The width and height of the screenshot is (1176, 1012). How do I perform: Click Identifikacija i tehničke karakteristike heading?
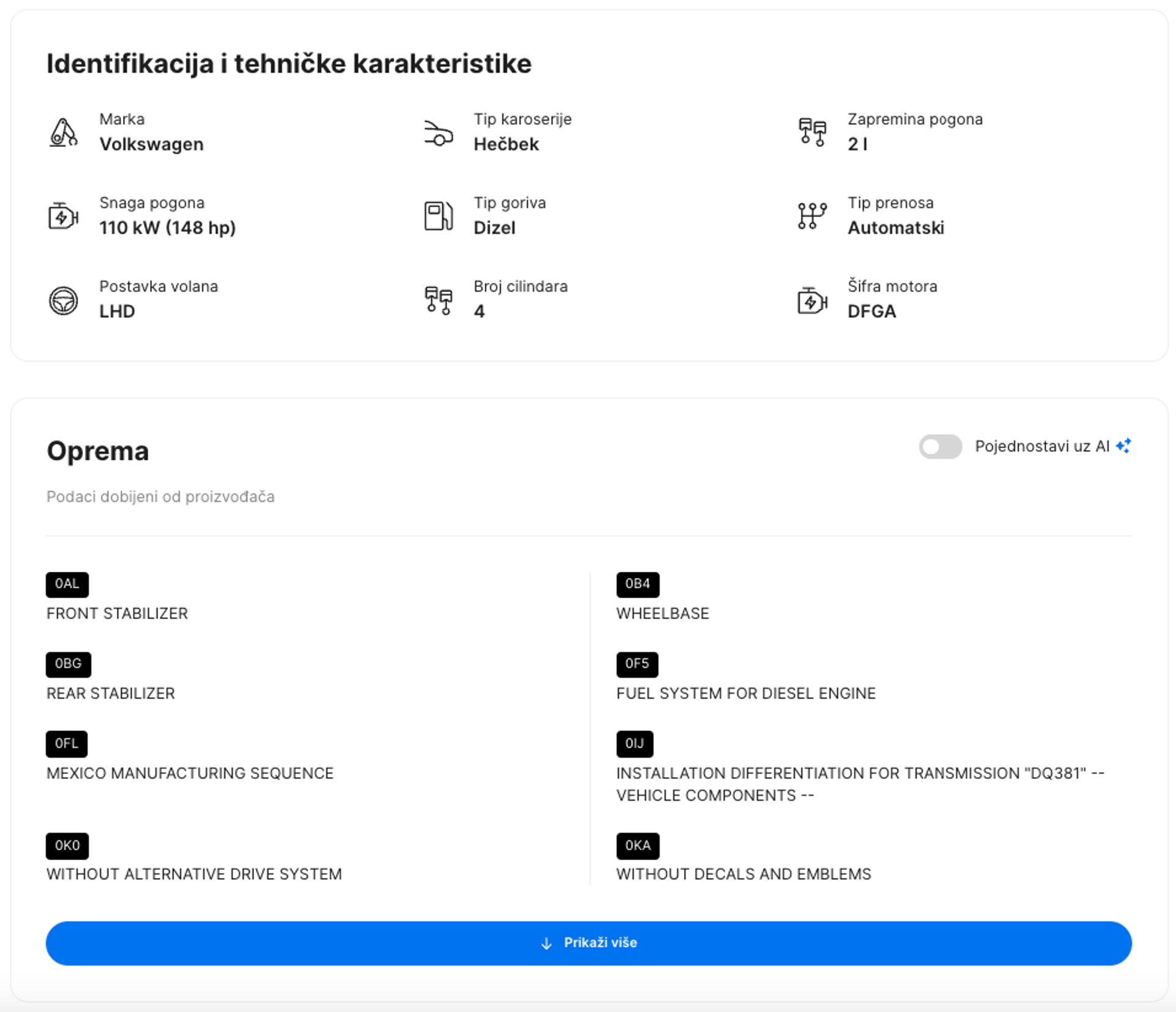(x=289, y=64)
